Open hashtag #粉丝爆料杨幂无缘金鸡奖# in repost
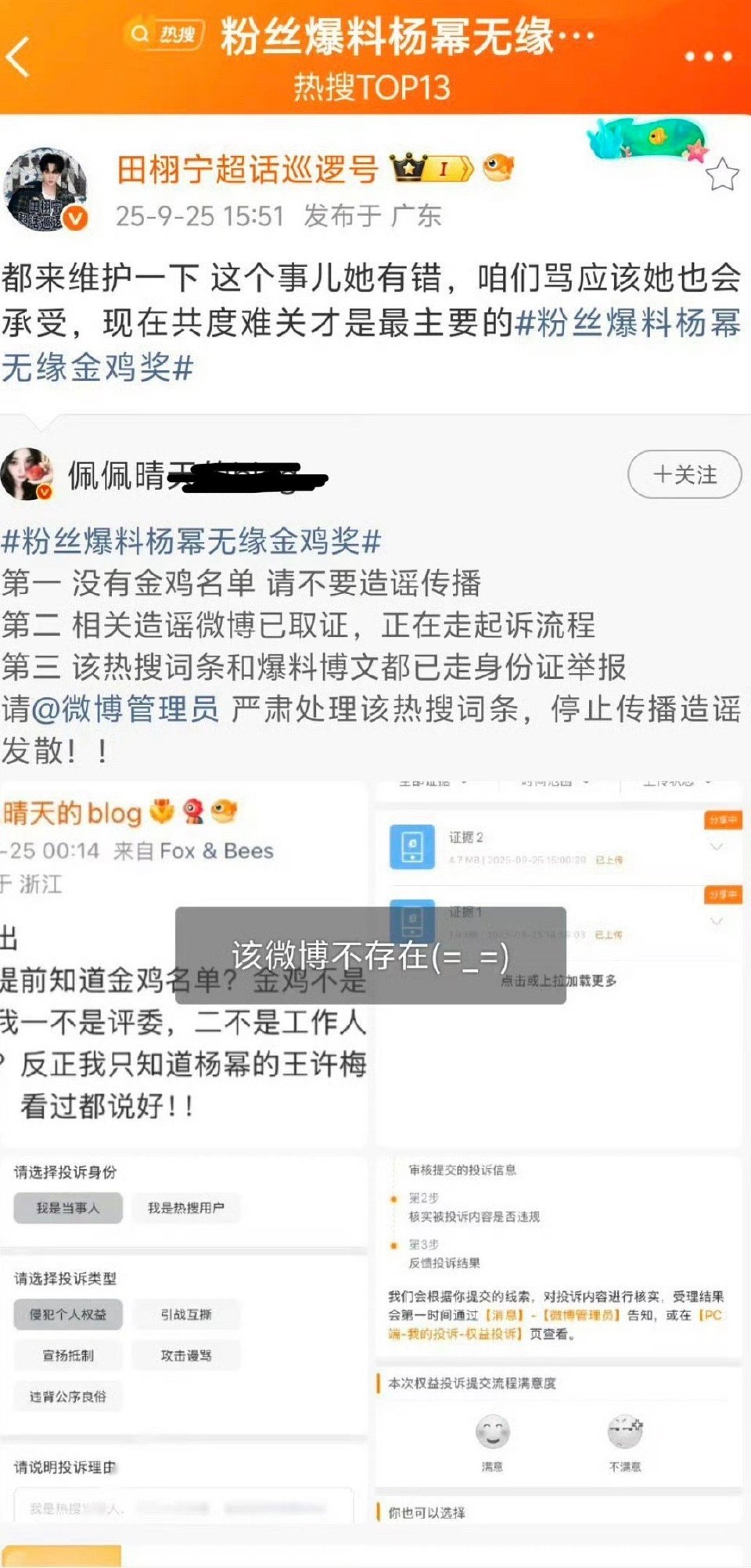Viewport: 751px width, 1568px height. point(192,541)
